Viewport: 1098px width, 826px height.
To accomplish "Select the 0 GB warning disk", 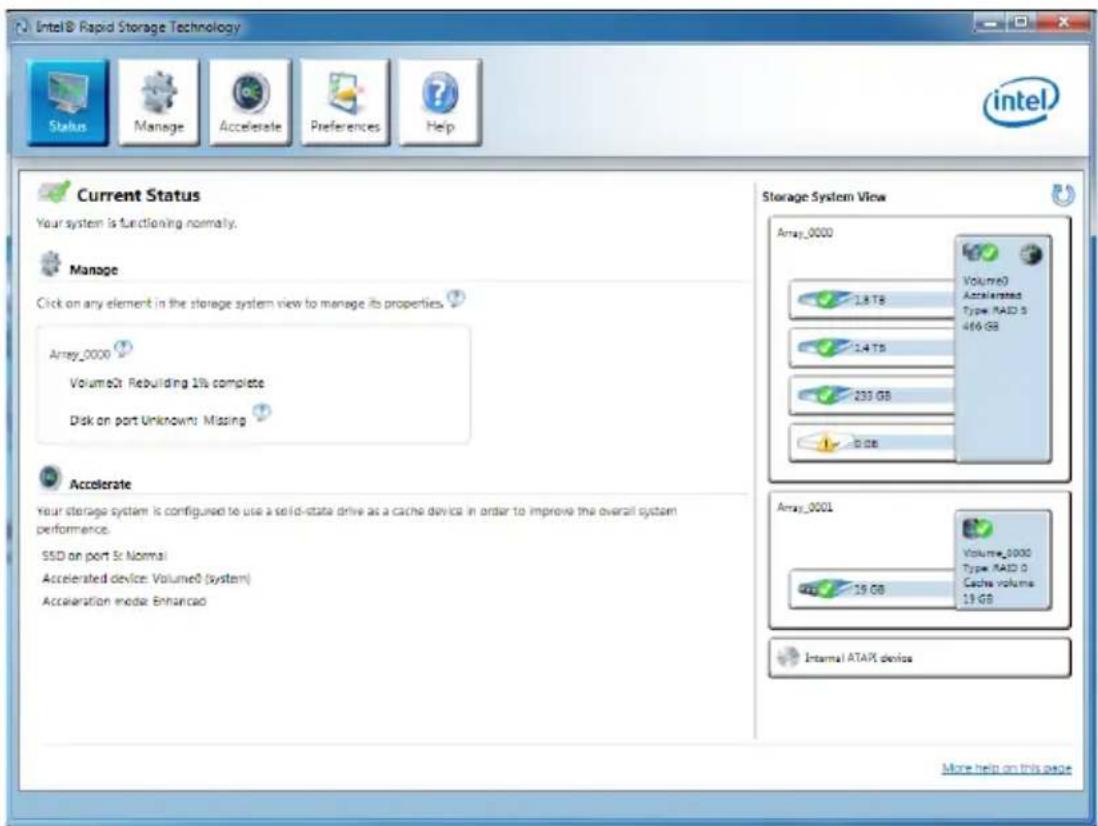I will tap(873, 443).
